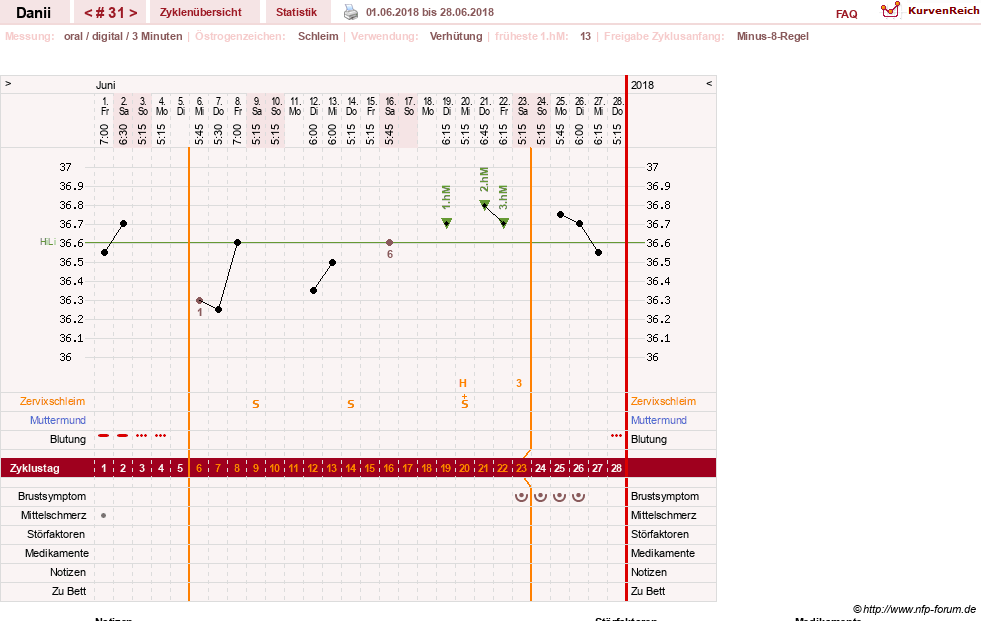Click the orange 3 marker near June 23
This screenshot has width=981, height=621.
tap(519, 383)
